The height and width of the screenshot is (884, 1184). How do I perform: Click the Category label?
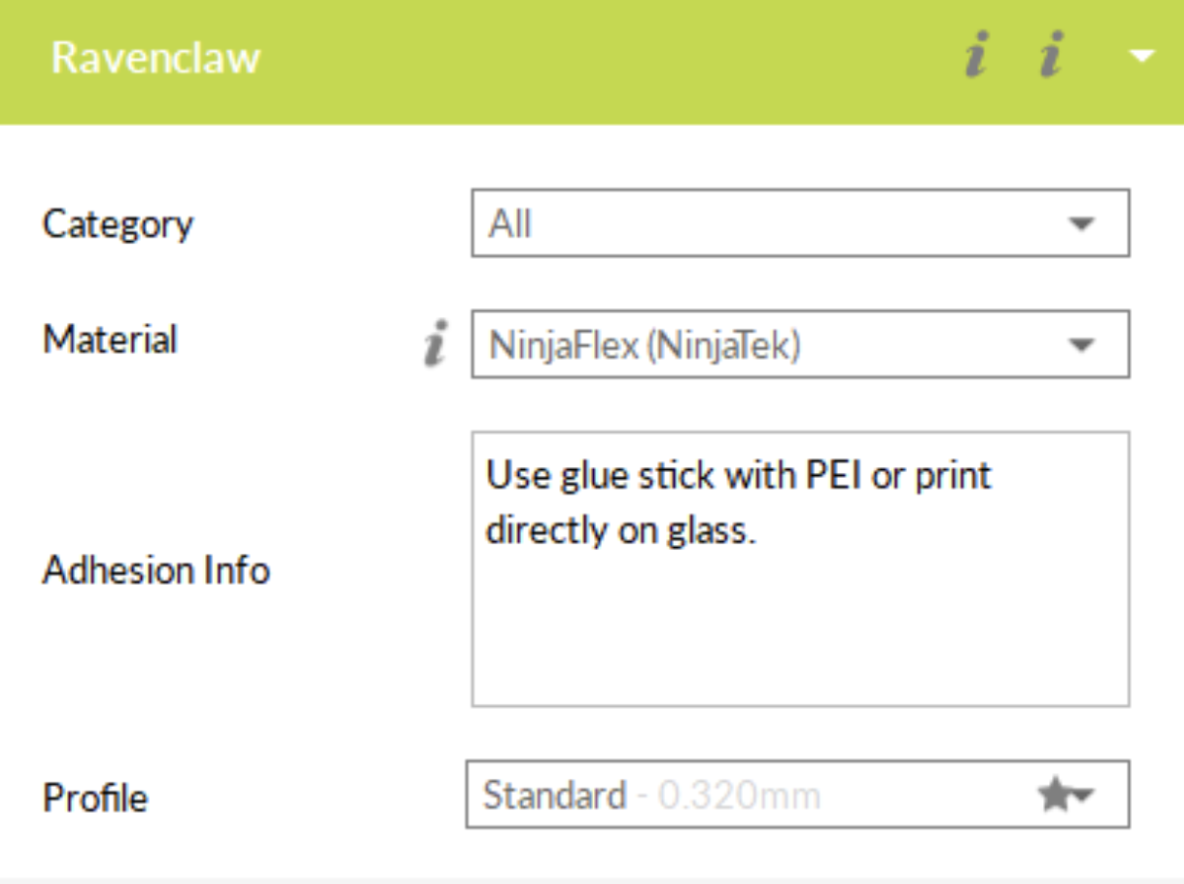point(118,224)
